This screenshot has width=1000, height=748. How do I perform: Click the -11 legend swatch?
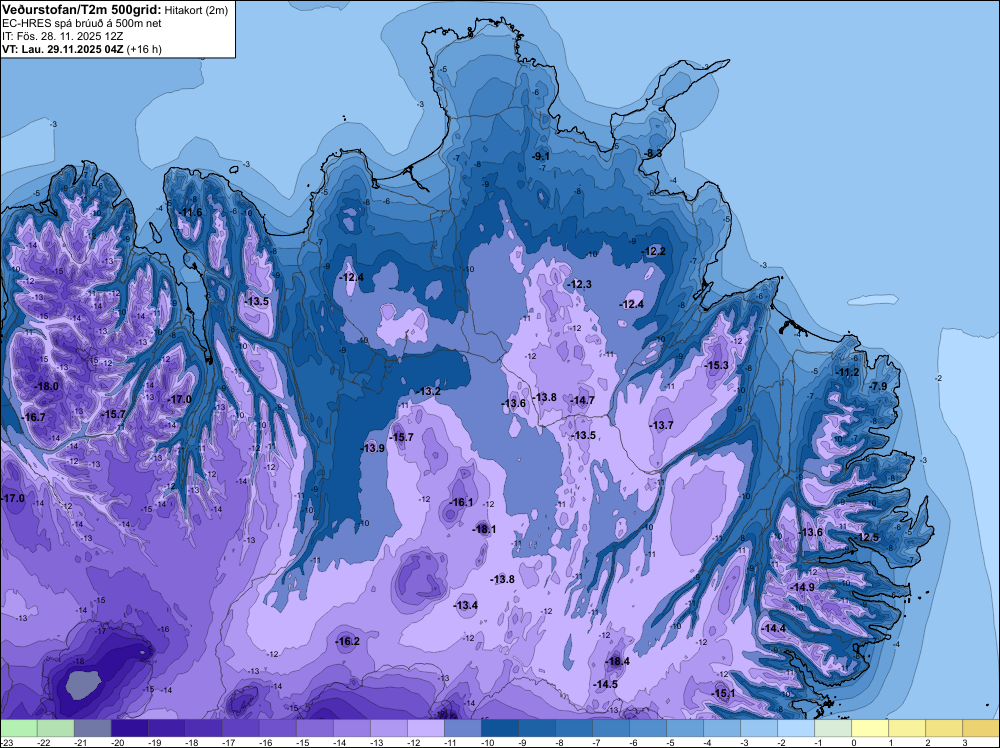pos(462,728)
